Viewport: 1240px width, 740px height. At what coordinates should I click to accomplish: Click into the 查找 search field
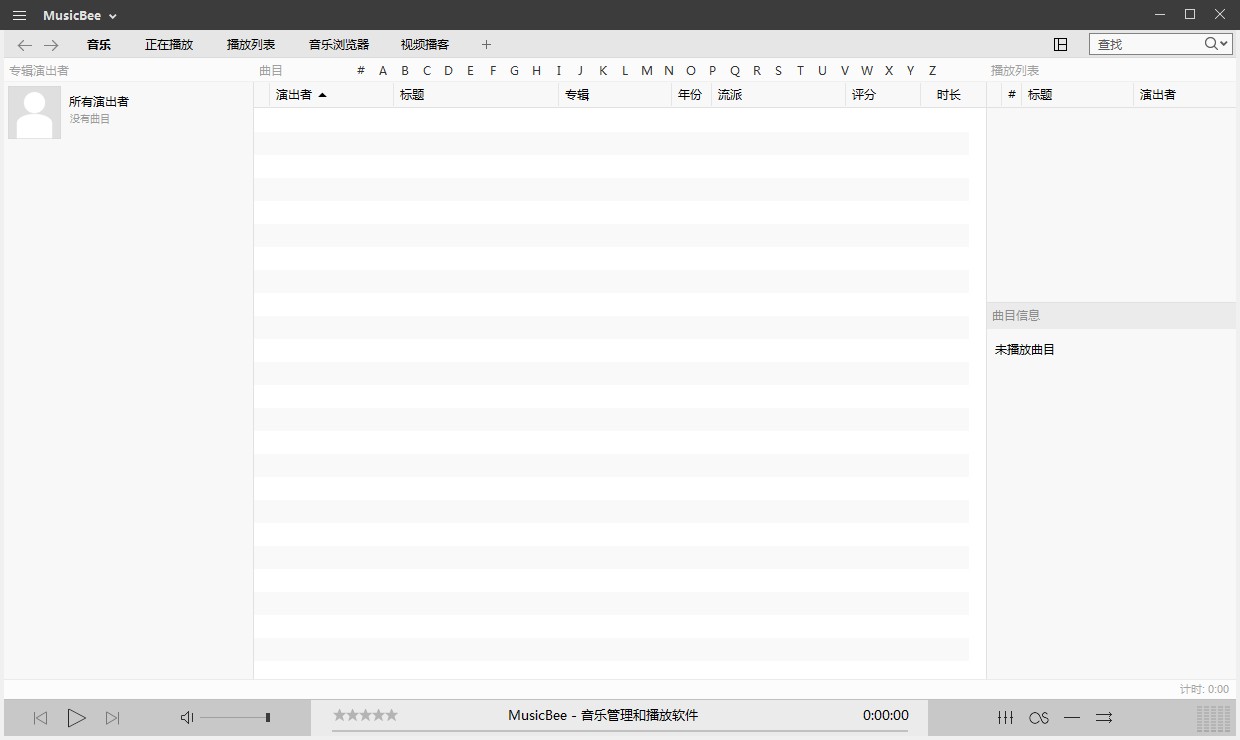pyautogui.click(x=1147, y=44)
